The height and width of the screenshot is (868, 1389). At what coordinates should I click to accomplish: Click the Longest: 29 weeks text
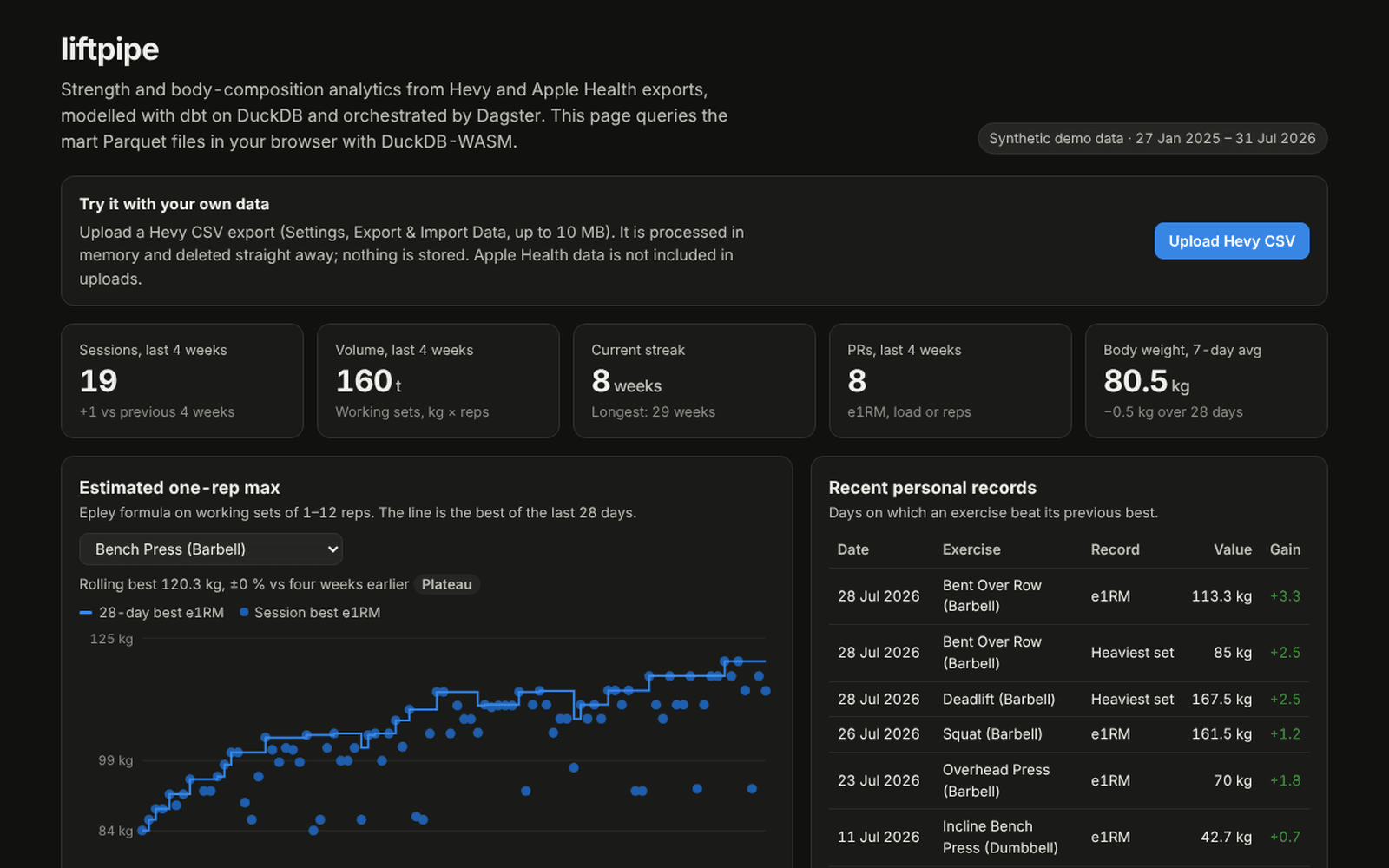(654, 412)
